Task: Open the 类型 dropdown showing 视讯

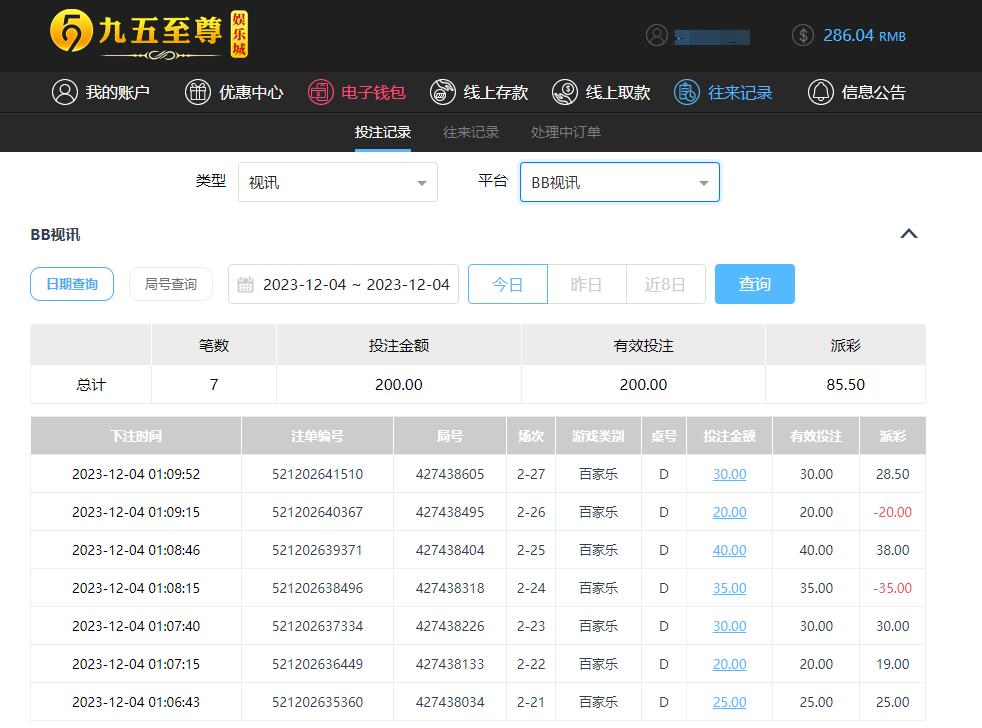Action: click(x=338, y=182)
